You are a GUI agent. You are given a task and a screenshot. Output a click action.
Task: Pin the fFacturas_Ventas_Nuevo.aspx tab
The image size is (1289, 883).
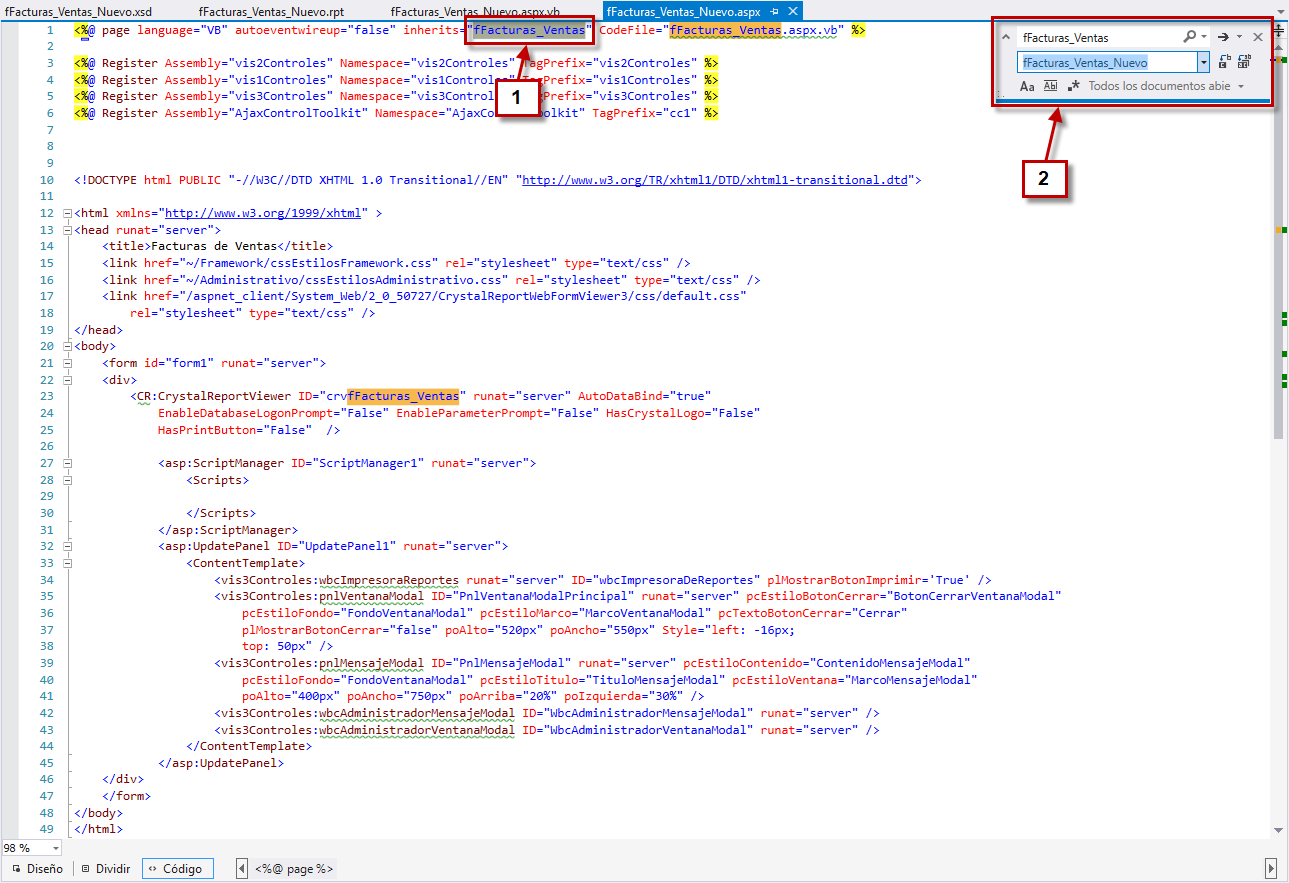775,11
